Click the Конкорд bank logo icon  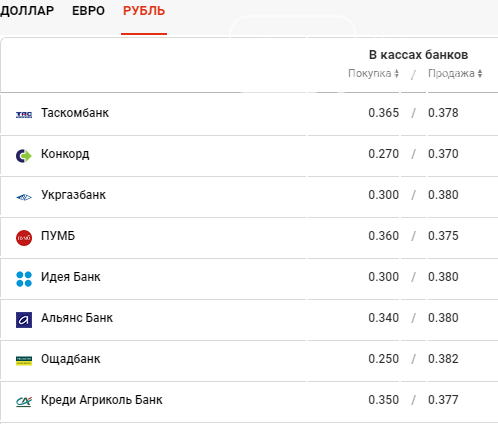click(24, 156)
